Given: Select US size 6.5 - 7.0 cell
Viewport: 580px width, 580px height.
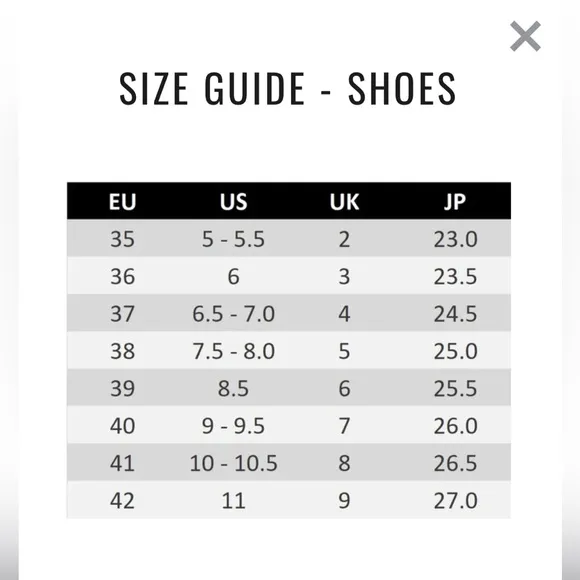Looking at the screenshot, I should [x=233, y=314].
